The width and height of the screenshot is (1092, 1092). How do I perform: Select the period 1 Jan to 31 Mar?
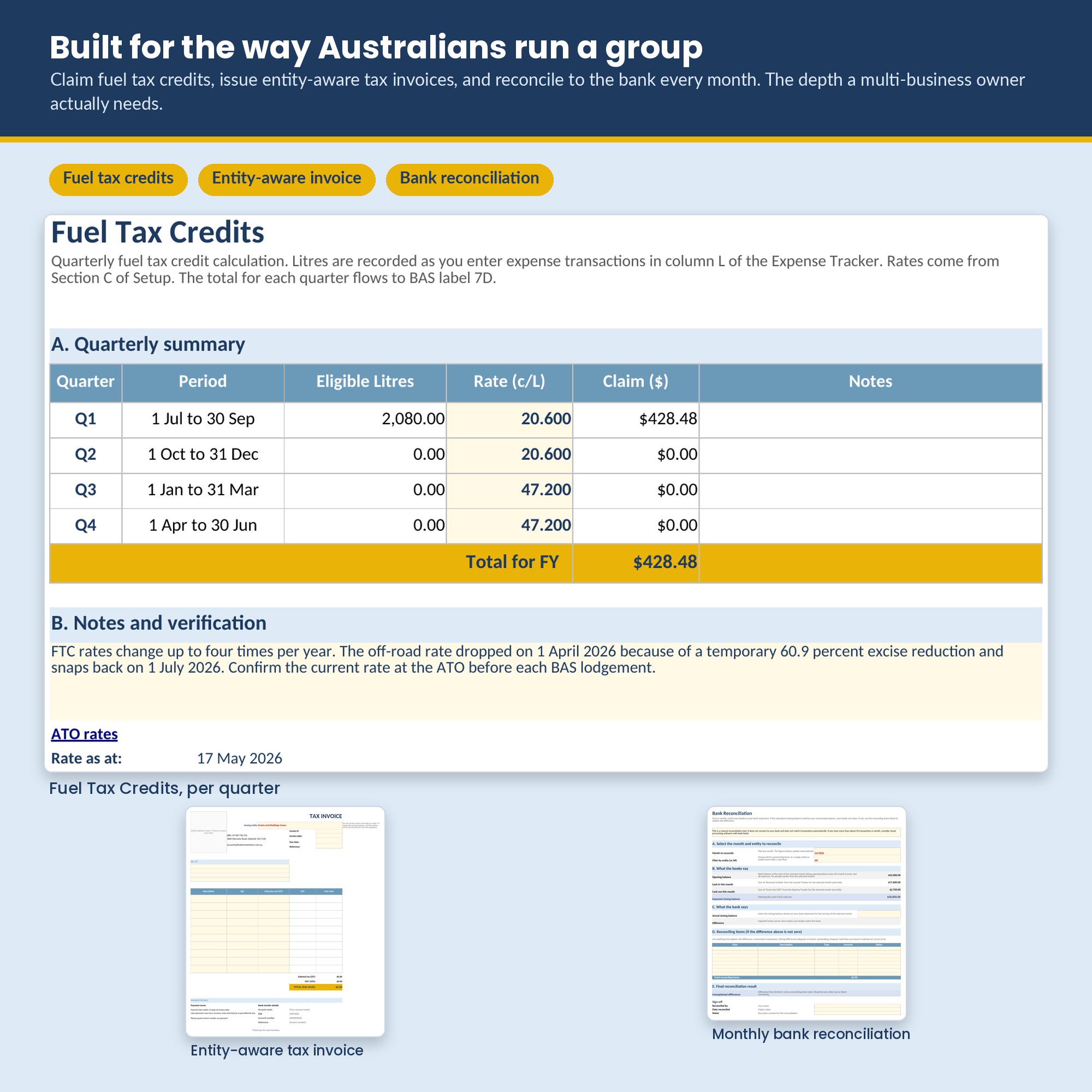[203, 491]
